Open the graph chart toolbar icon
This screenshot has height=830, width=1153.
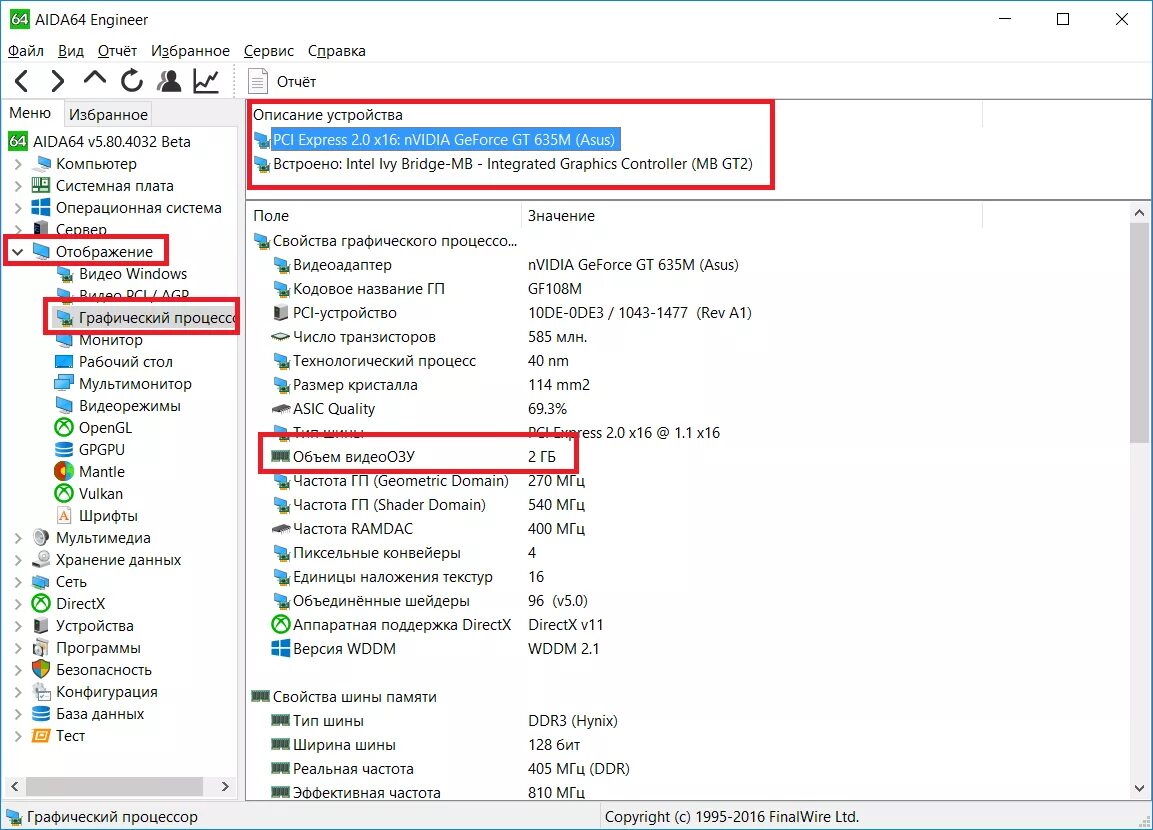coord(207,81)
